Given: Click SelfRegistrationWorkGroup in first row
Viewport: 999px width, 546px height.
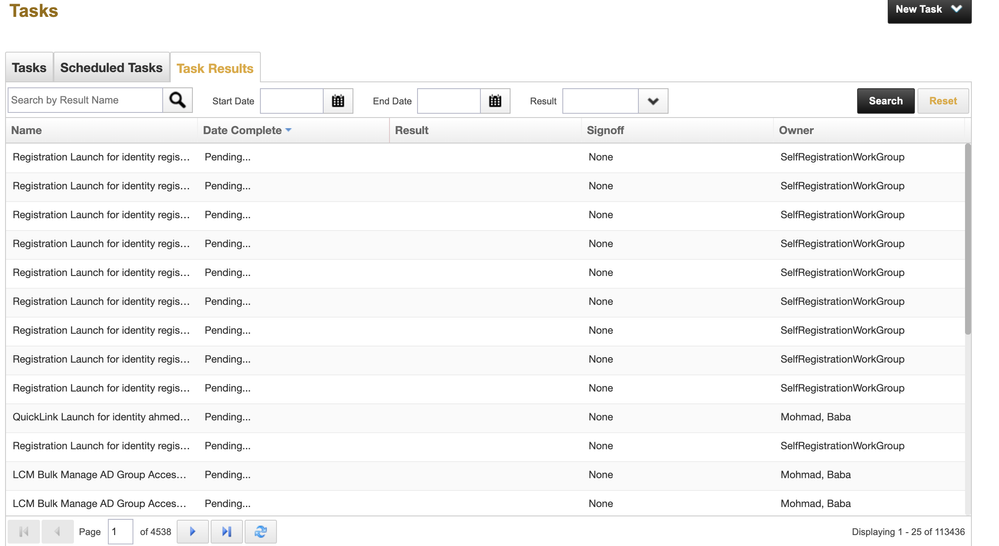Looking at the screenshot, I should (842, 157).
